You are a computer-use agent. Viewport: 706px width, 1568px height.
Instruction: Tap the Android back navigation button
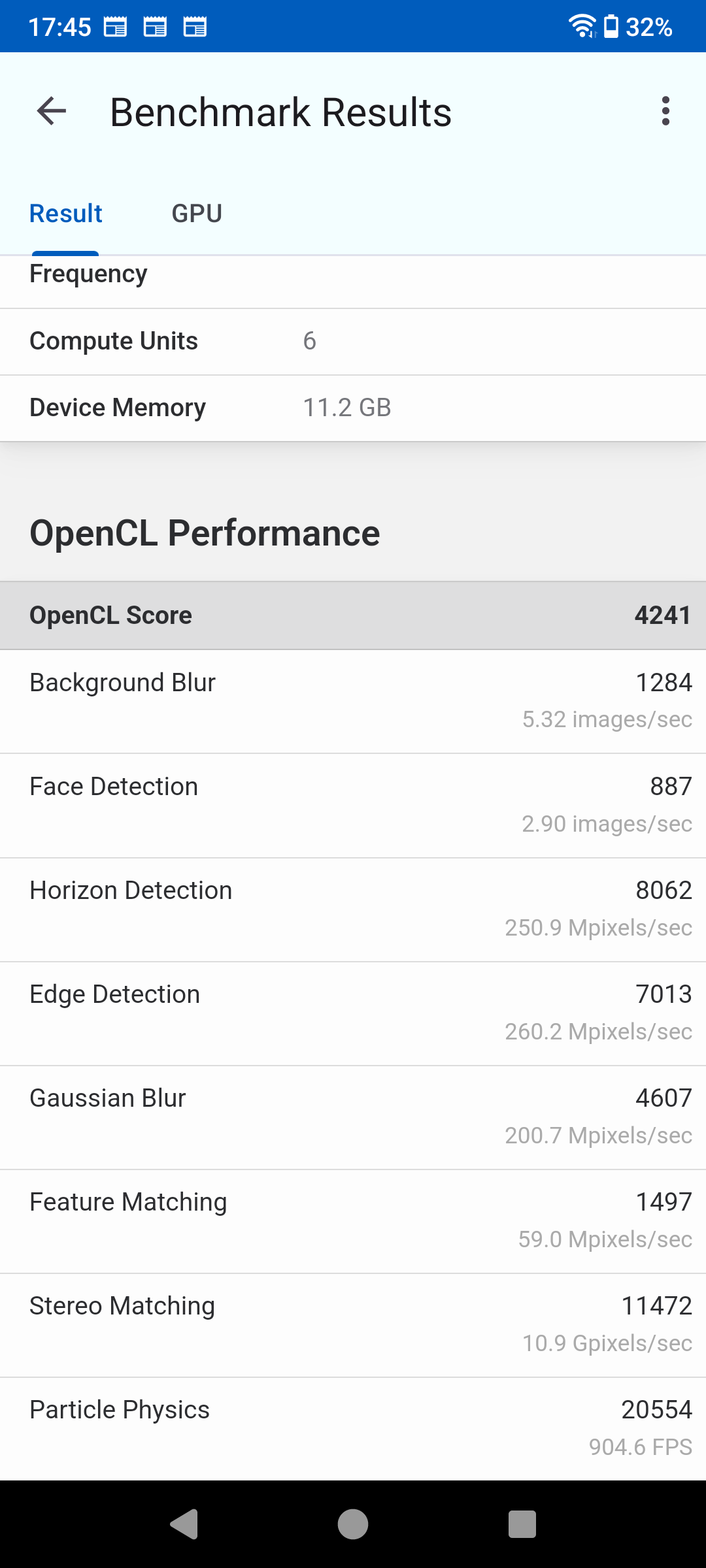pyautogui.click(x=184, y=1524)
